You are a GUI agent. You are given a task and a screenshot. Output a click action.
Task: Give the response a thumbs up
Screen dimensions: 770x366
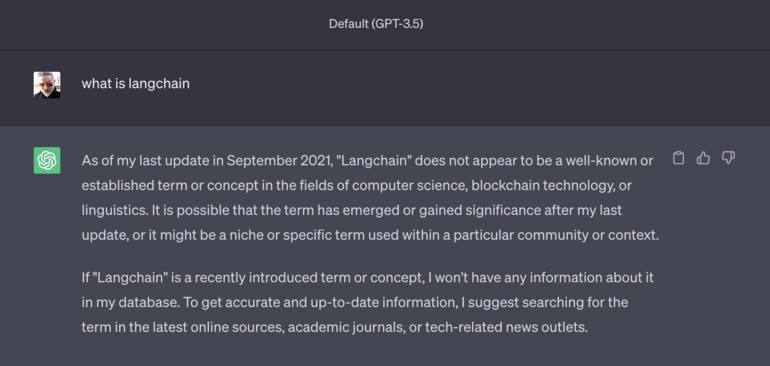703,158
